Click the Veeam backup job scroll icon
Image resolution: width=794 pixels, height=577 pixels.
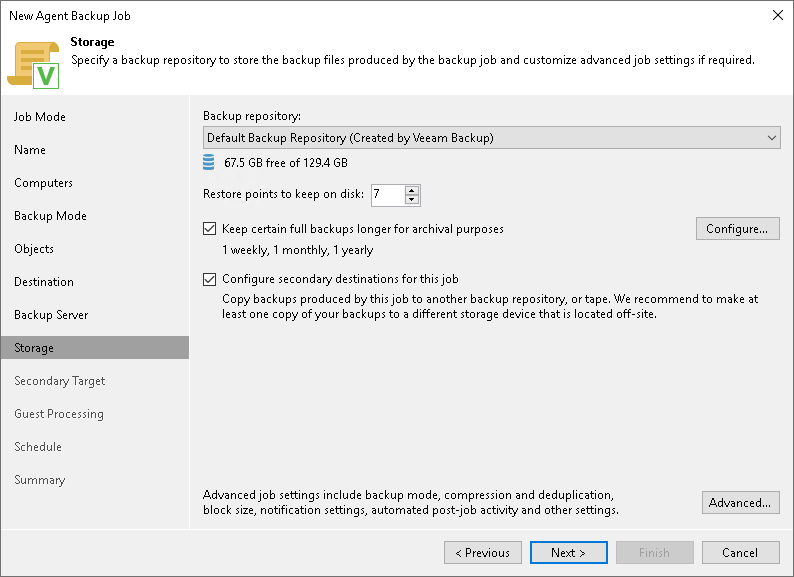pyautogui.click(x=33, y=65)
